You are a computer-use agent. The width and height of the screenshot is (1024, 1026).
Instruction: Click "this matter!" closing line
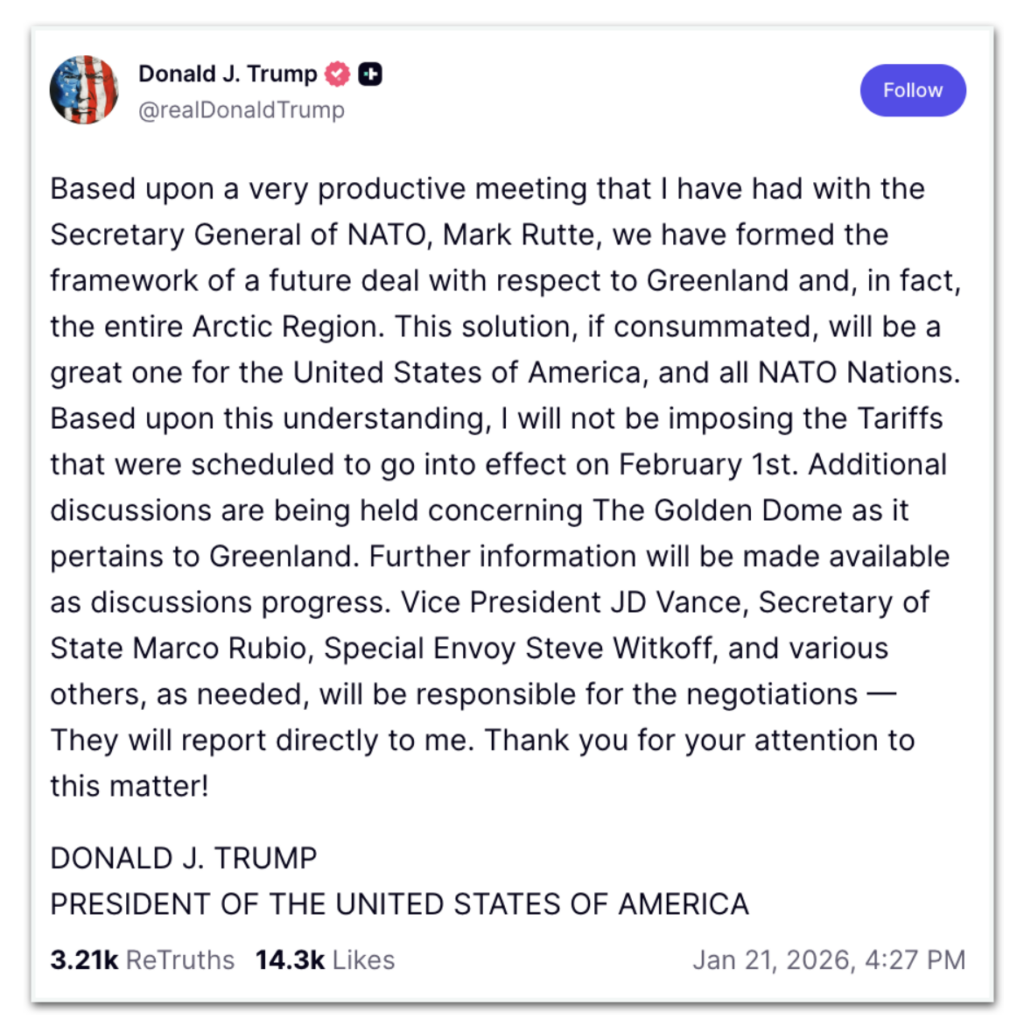pos(130,787)
